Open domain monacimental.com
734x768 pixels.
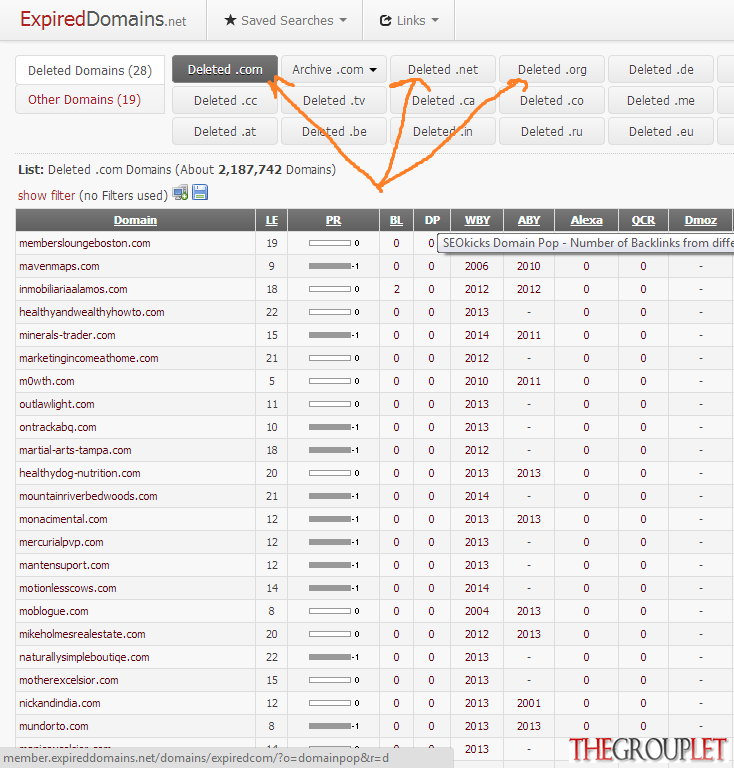(63, 519)
